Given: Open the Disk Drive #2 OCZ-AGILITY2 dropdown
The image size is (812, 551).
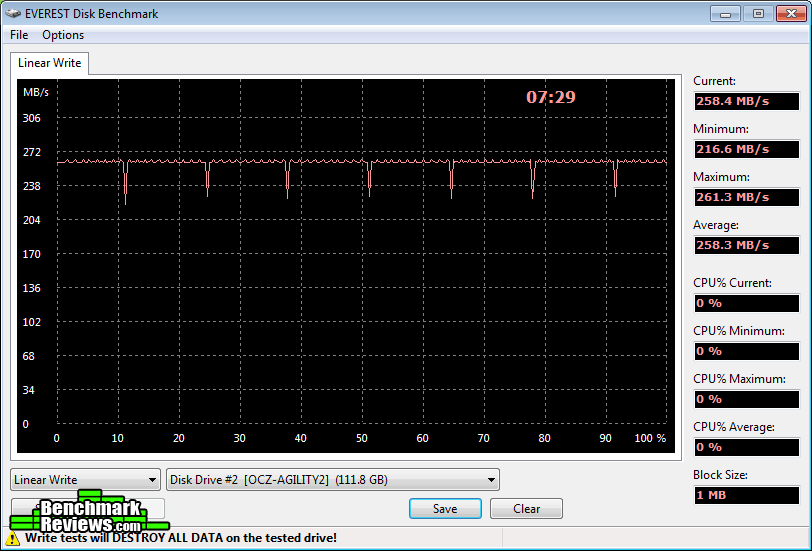Looking at the screenshot, I should tap(333, 480).
